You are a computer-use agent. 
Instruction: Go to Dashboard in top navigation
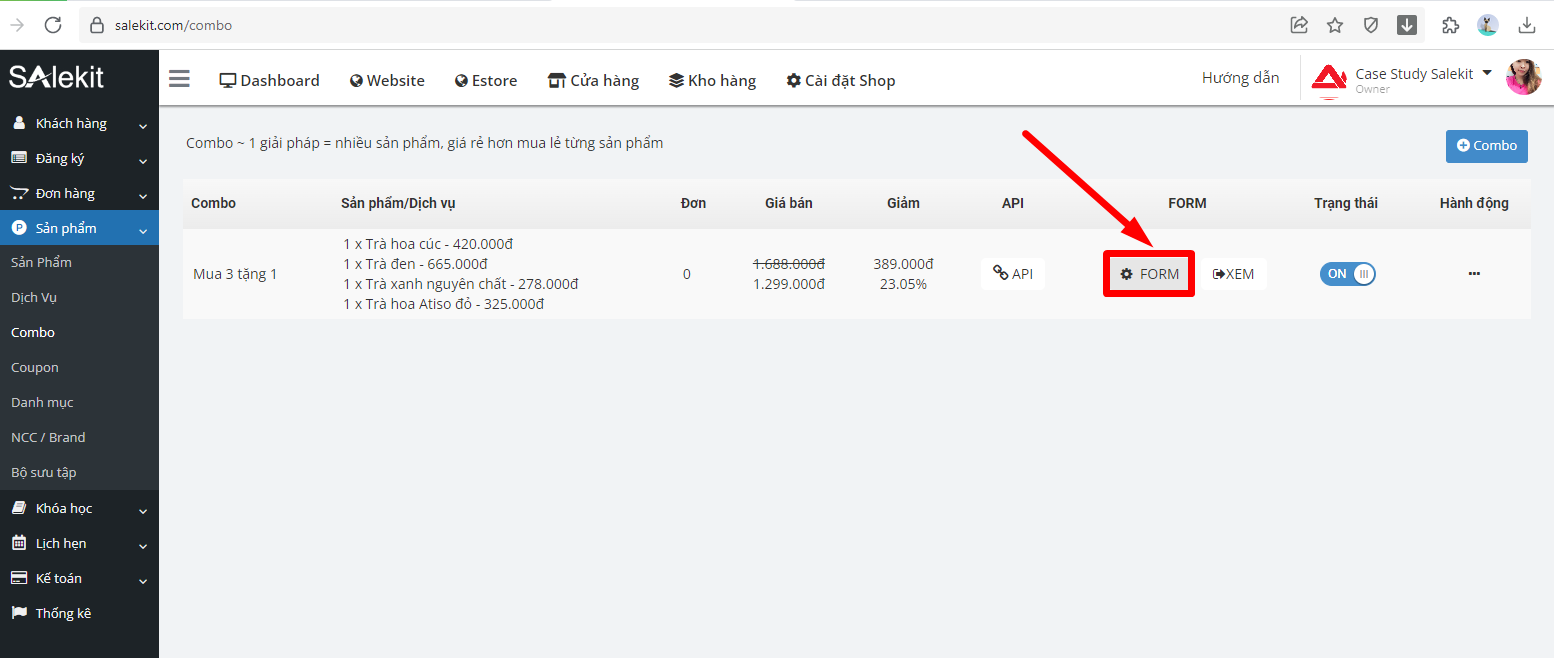[x=270, y=80]
